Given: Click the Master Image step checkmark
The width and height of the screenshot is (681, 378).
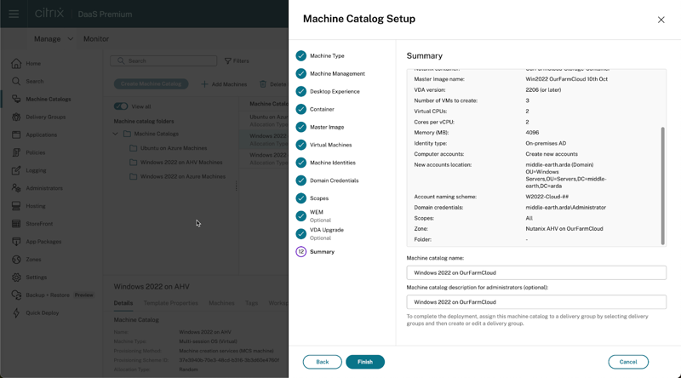Looking at the screenshot, I should coord(301,127).
